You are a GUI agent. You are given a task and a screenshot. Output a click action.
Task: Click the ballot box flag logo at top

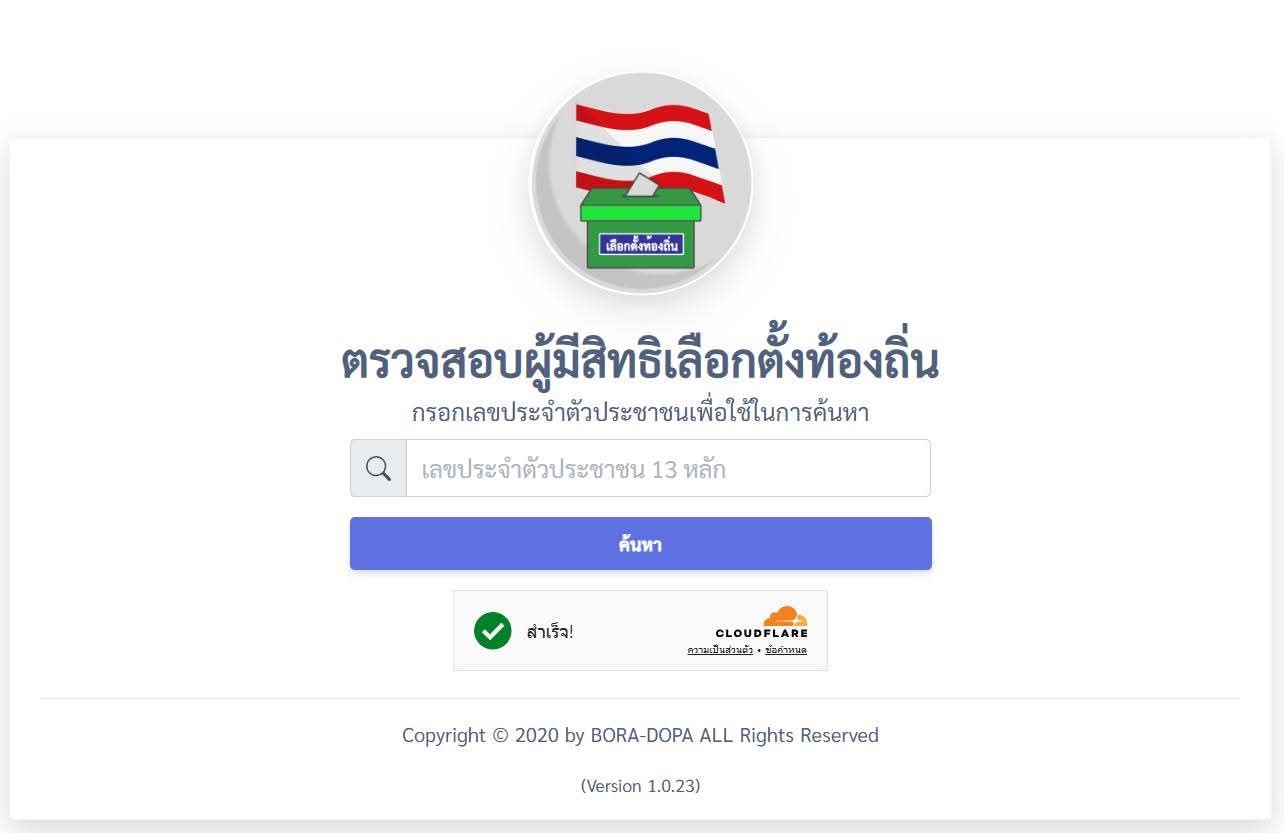pyautogui.click(x=641, y=182)
